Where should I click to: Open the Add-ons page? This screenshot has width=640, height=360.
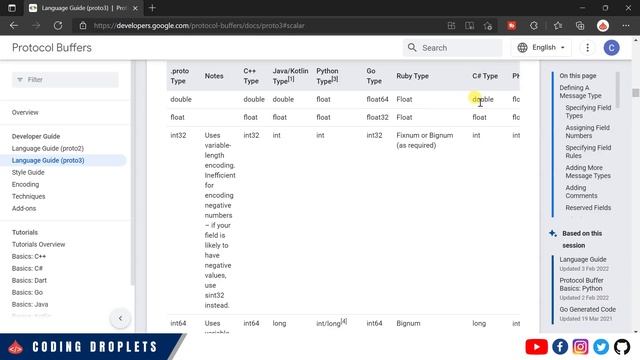[x=24, y=208]
